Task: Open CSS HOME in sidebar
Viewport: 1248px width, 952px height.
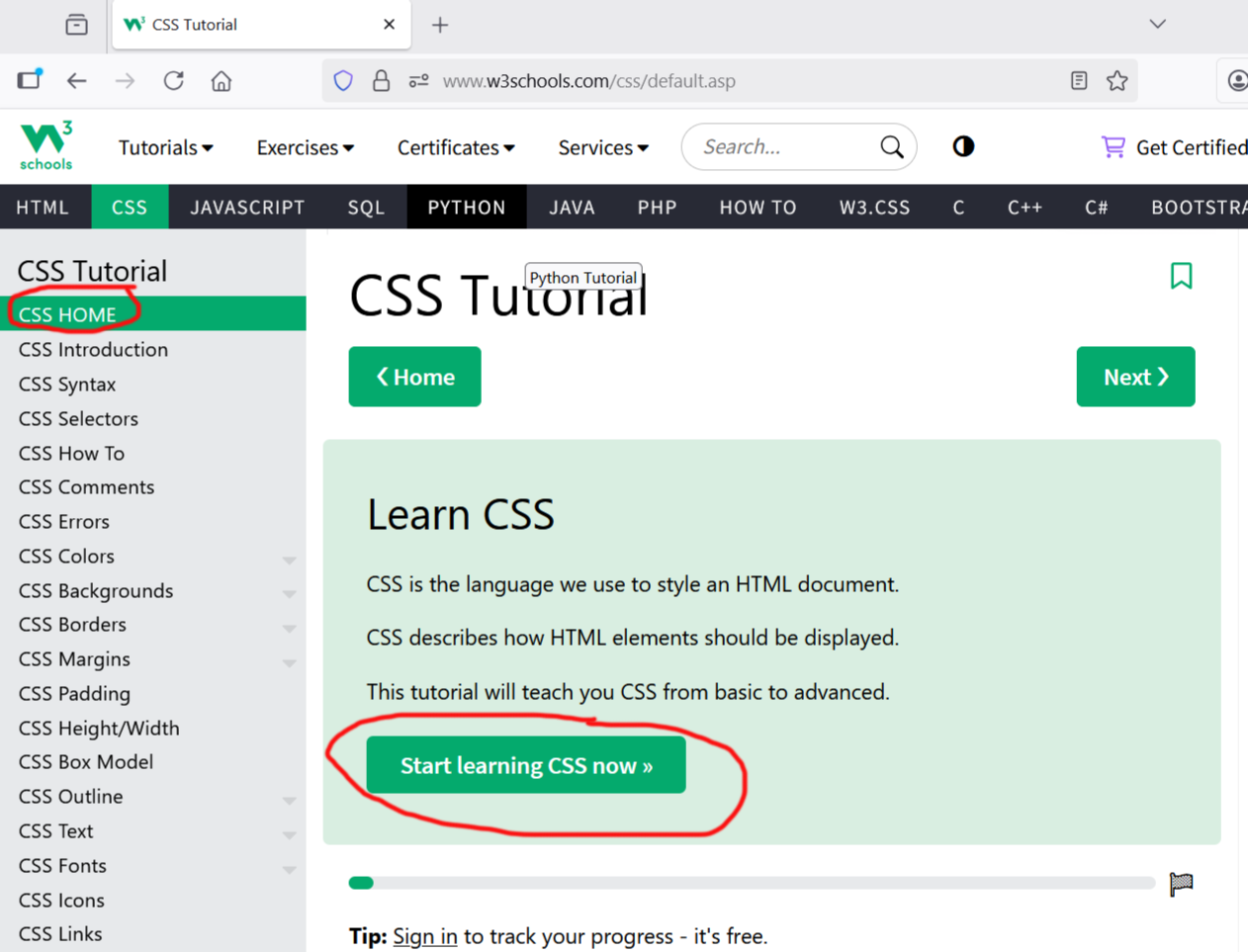Action: tap(153, 314)
